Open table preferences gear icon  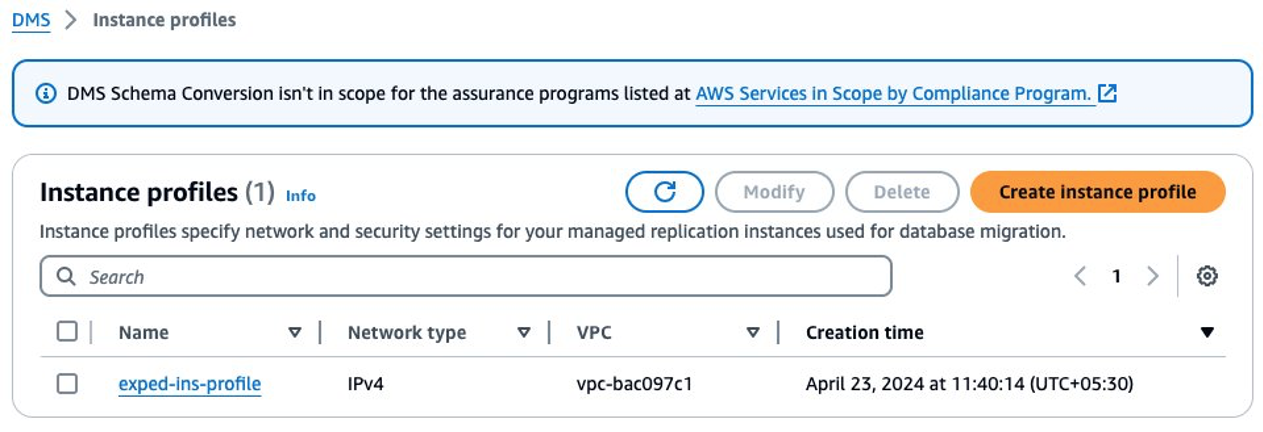[1207, 277]
